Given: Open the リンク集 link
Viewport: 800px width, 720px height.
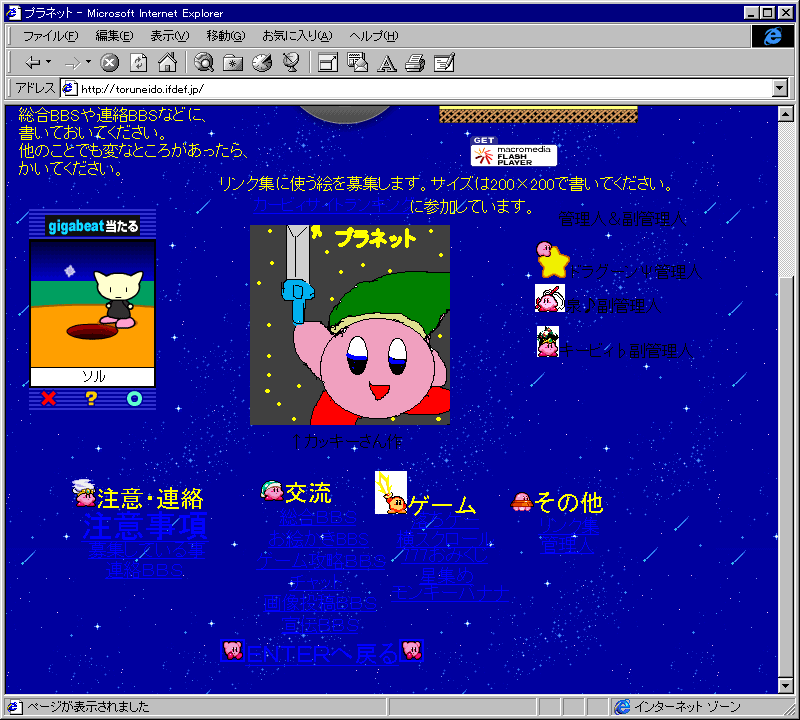Looking at the screenshot, I should coord(569,526).
